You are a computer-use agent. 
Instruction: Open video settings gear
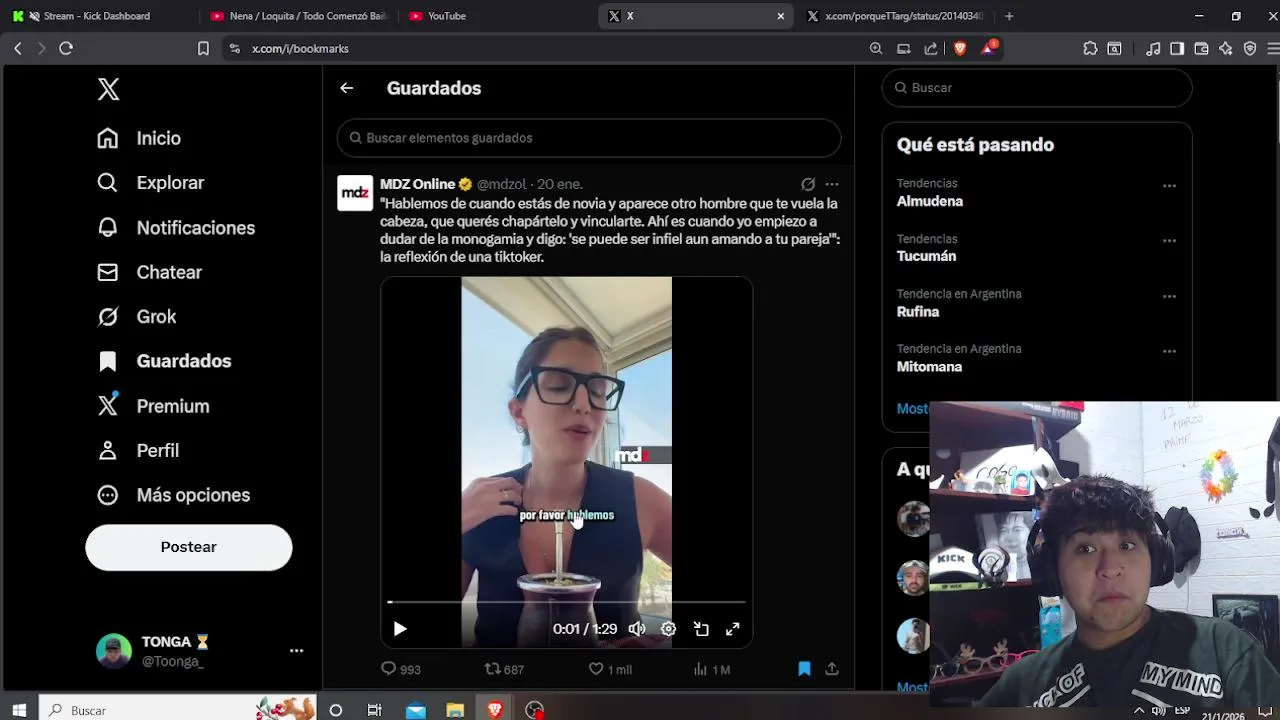pyautogui.click(x=669, y=629)
